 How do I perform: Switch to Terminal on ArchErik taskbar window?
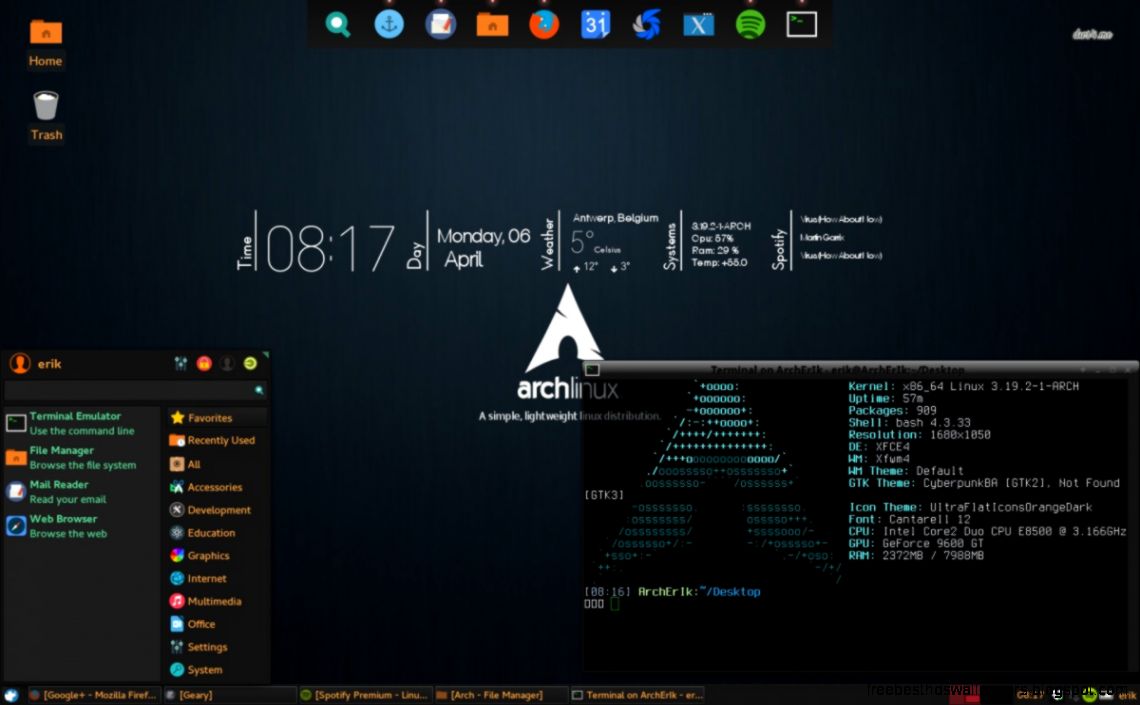[x=638, y=695]
